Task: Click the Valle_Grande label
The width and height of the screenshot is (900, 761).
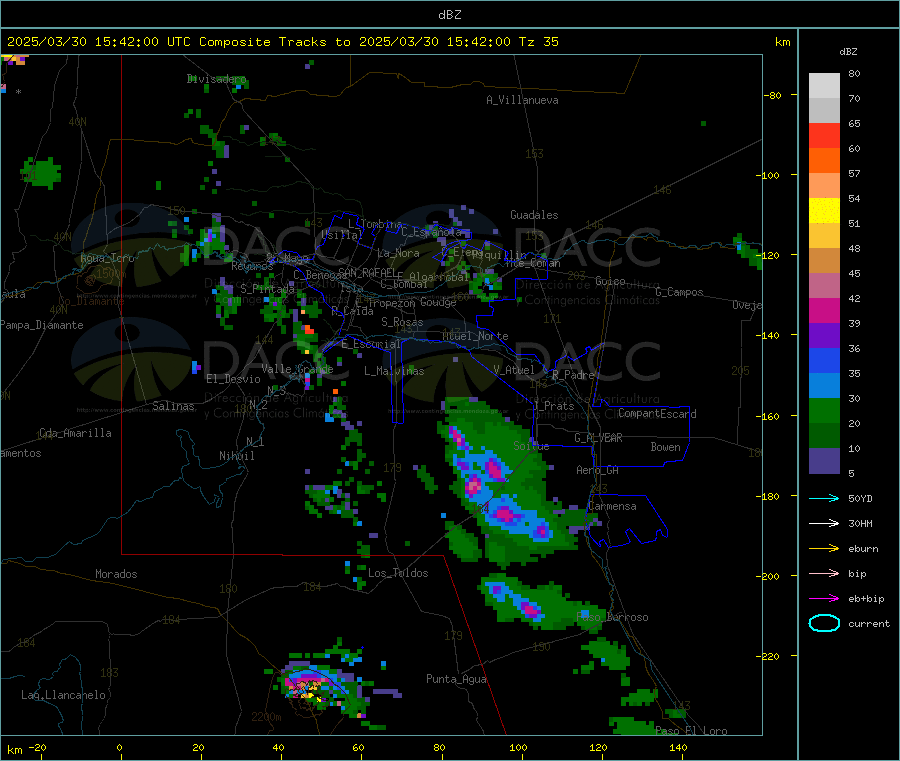Action: point(297,369)
